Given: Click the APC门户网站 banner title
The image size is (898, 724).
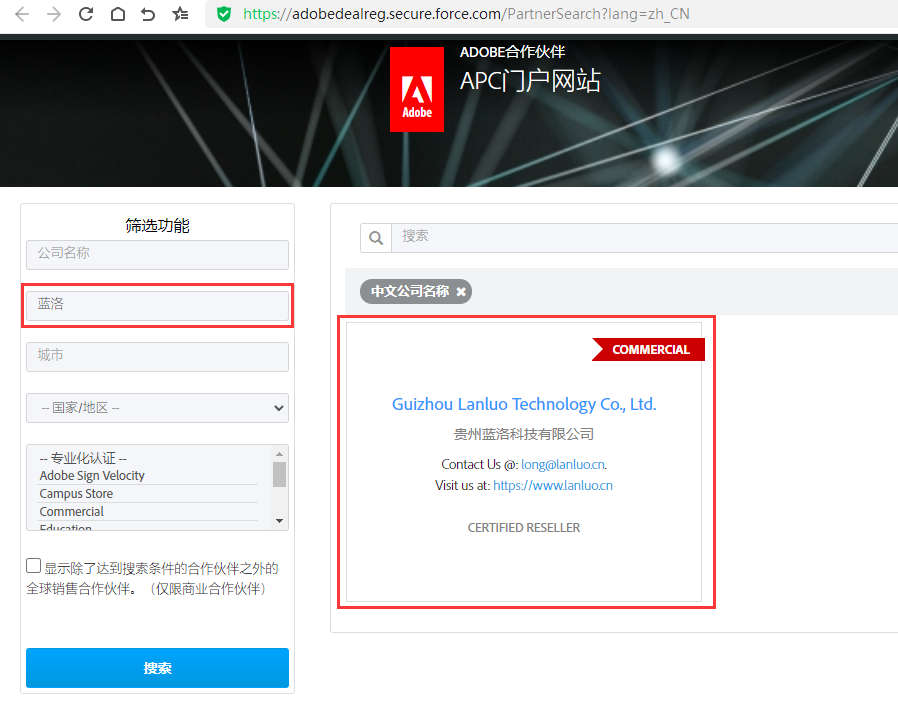Looking at the screenshot, I should coord(530,81).
